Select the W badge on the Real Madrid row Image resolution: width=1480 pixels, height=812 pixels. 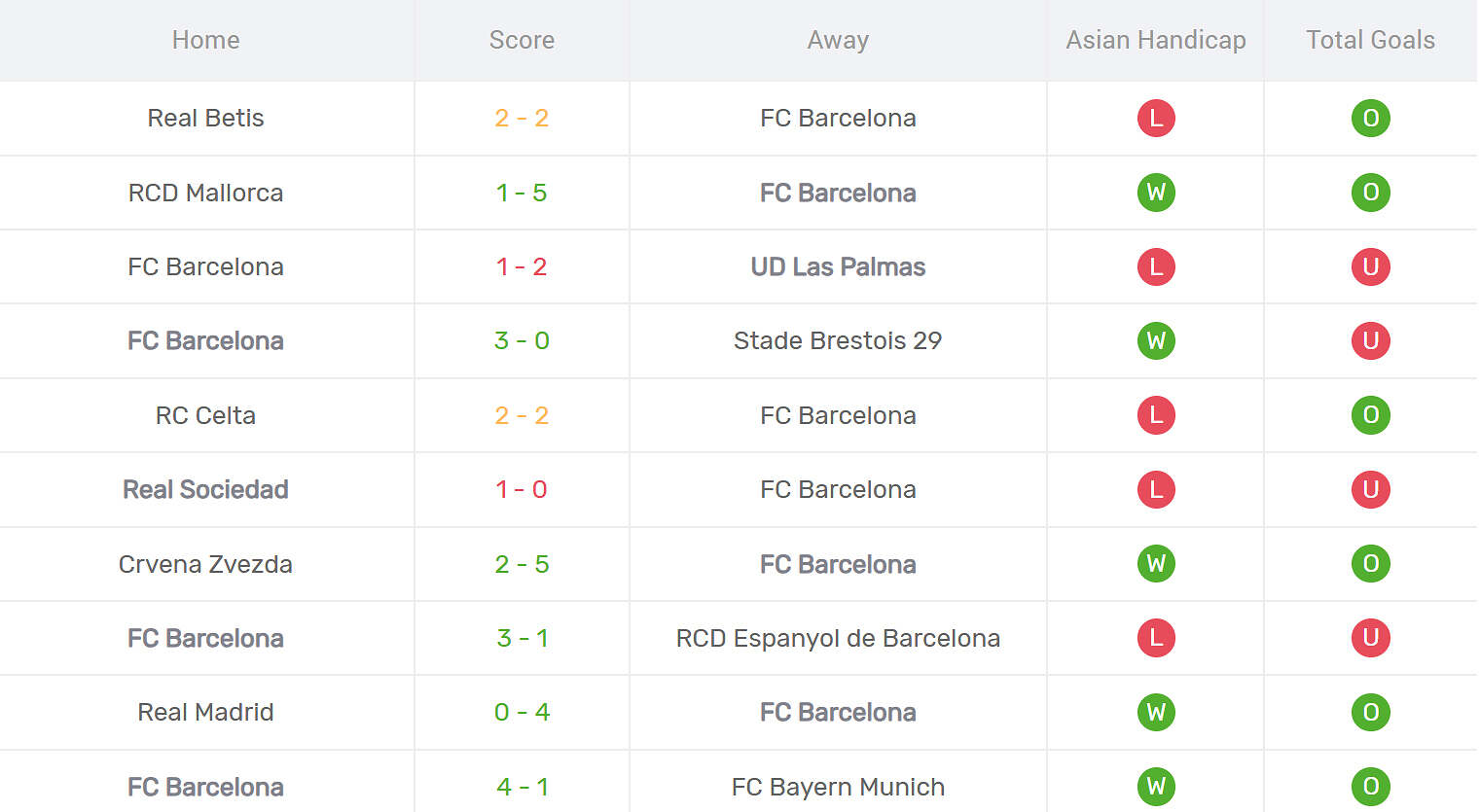click(x=1155, y=712)
